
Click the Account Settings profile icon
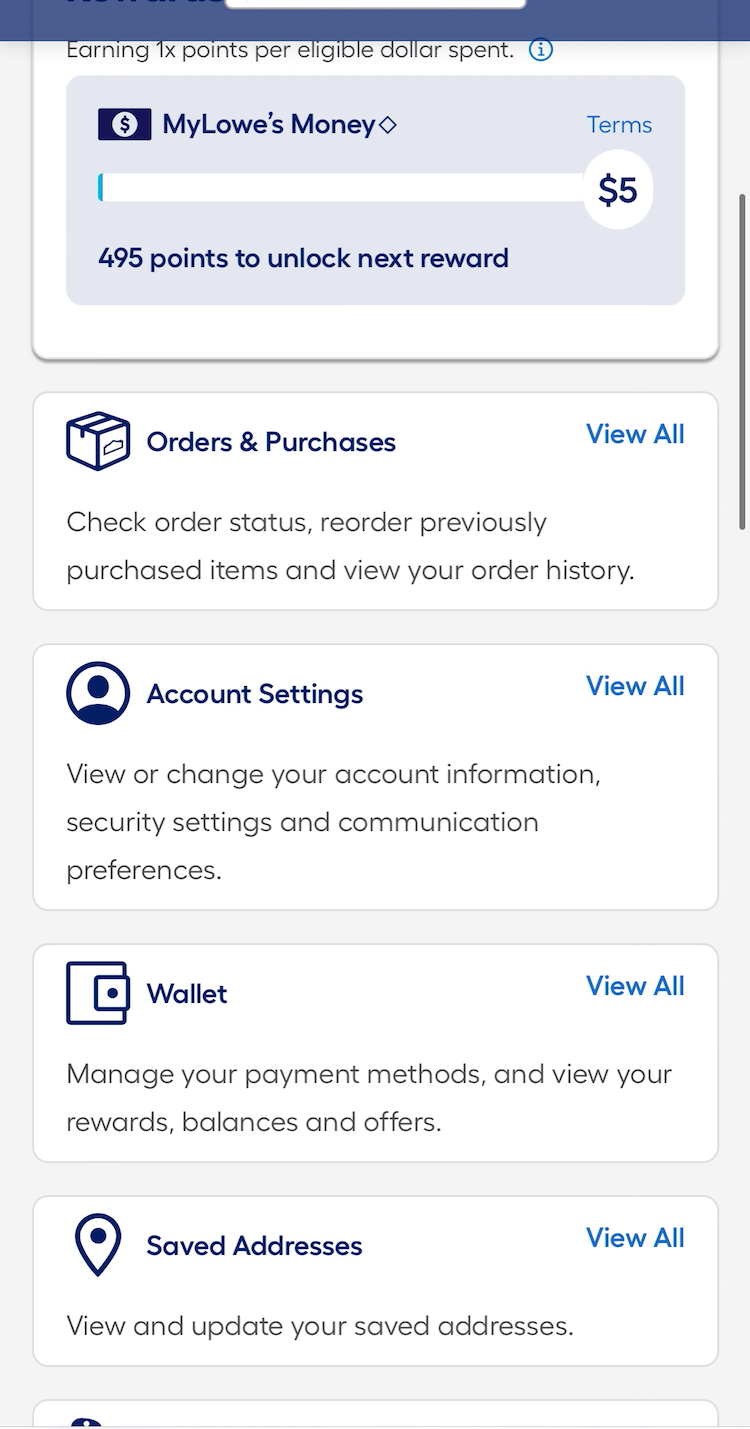tap(98, 693)
